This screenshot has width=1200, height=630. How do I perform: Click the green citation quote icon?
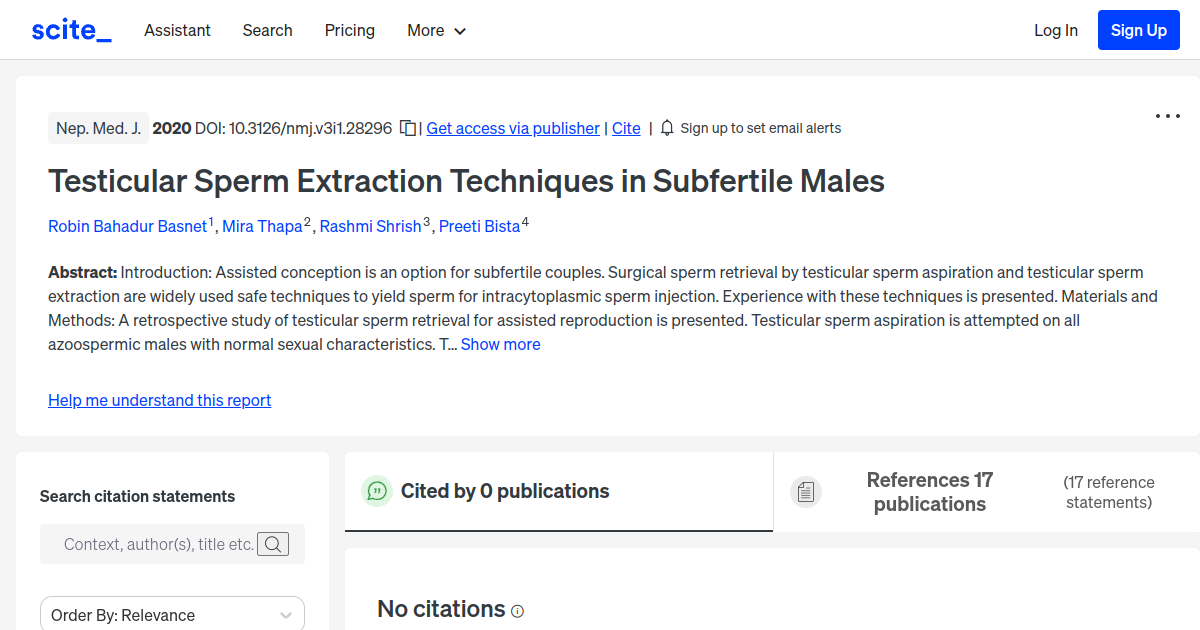(x=376, y=491)
